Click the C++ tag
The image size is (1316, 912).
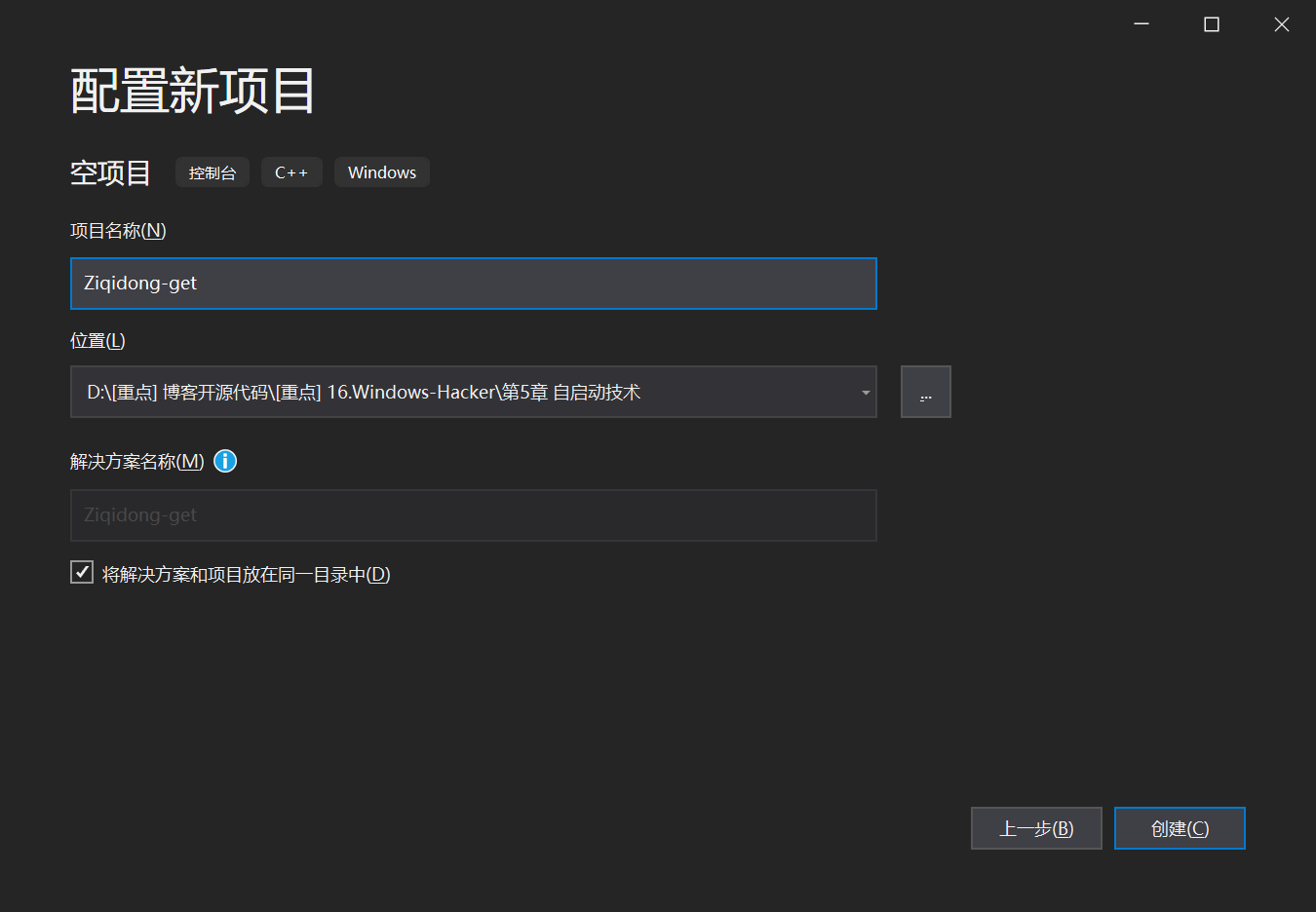(291, 172)
